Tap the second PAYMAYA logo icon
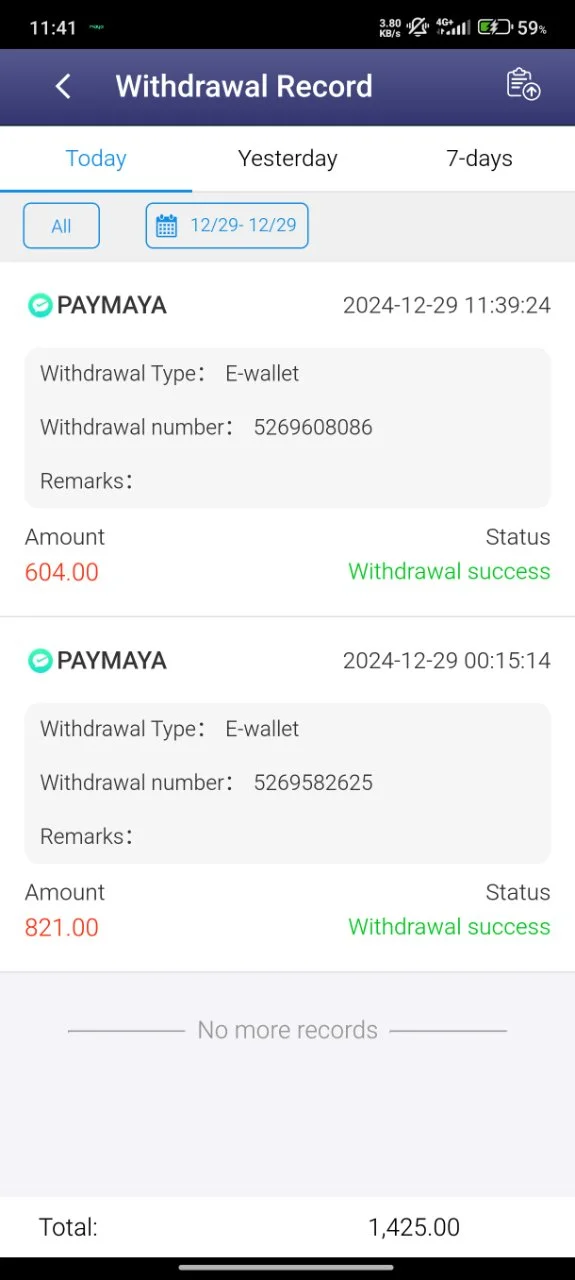Image resolution: width=575 pixels, height=1280 pixels. (x=39, y=660)
